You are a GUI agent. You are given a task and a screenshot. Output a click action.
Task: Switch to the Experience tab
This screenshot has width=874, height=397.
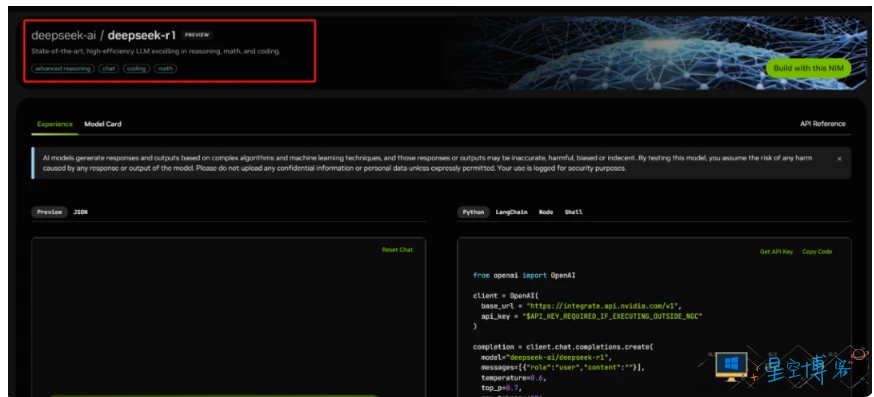point(55,124)
